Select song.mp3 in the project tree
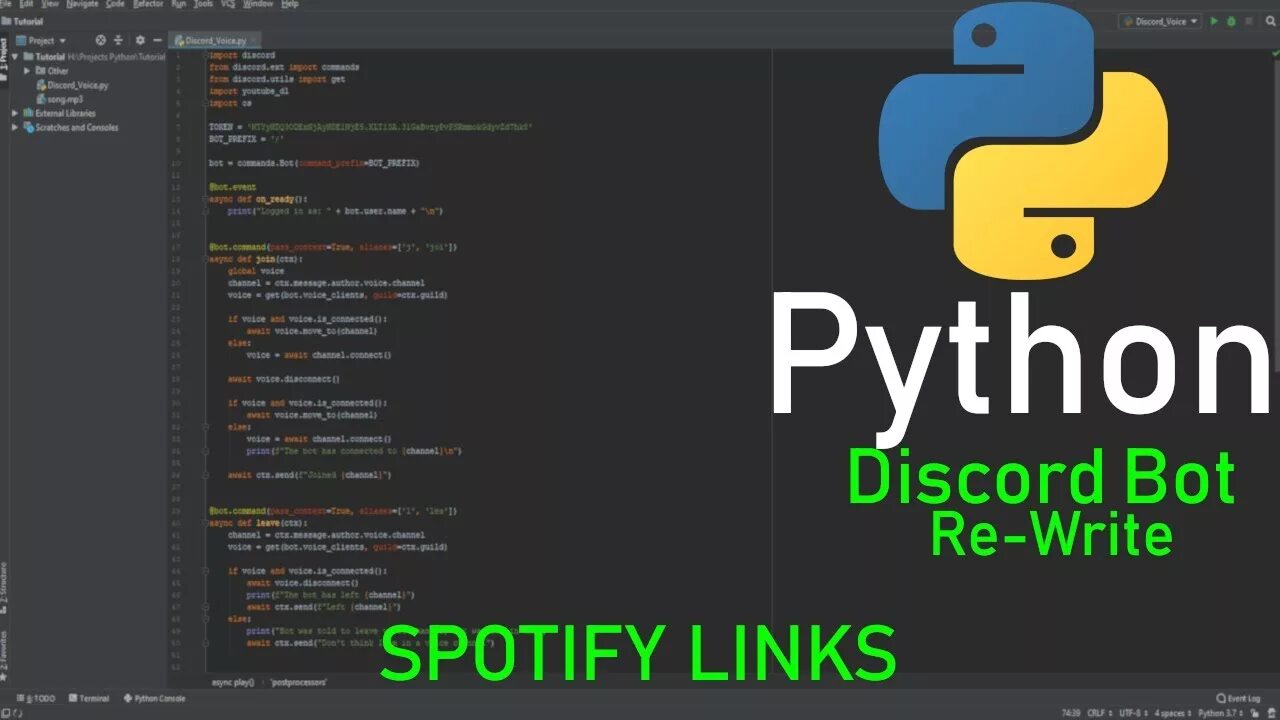This screenshot has width=1280, height=720. [59, 99]
